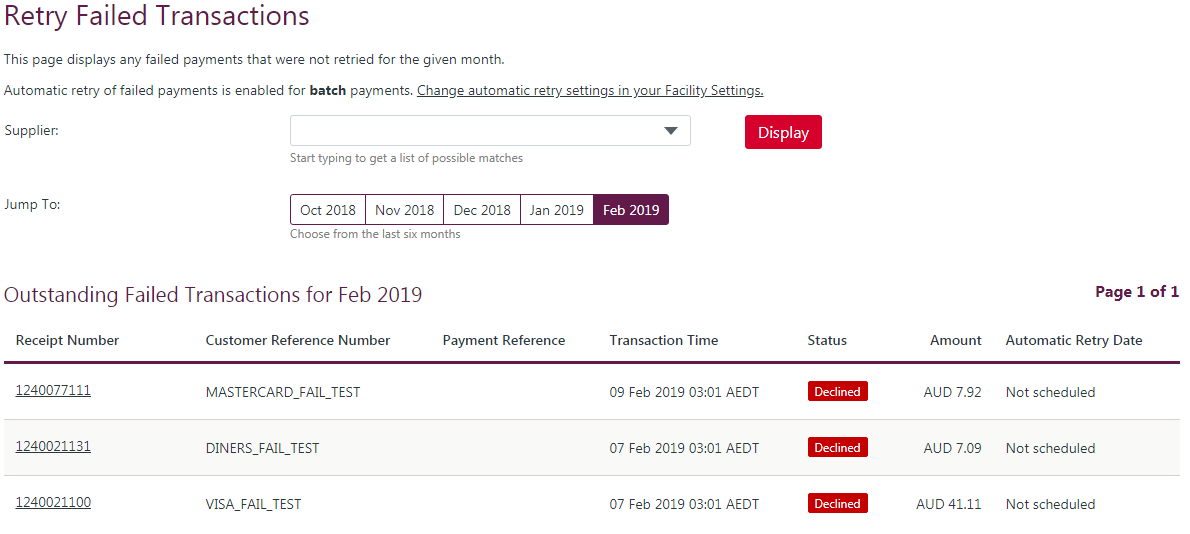Viewport: 1190px width, 534px height.
Task: Open the Supplier dropdown arrow
Action: coord(671,131)
